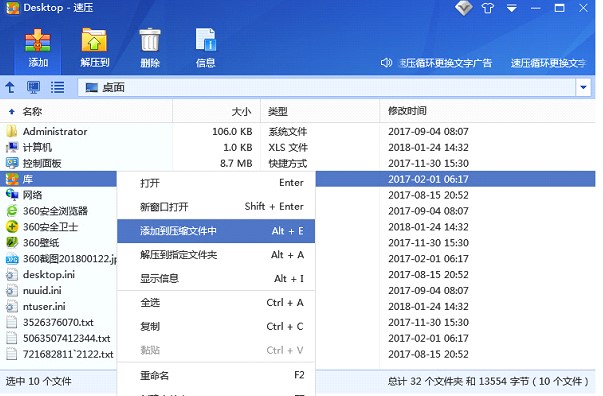This screenshot has width=603, height=396.
Task: Sort by 修改时间 column header
Action: 407,111
